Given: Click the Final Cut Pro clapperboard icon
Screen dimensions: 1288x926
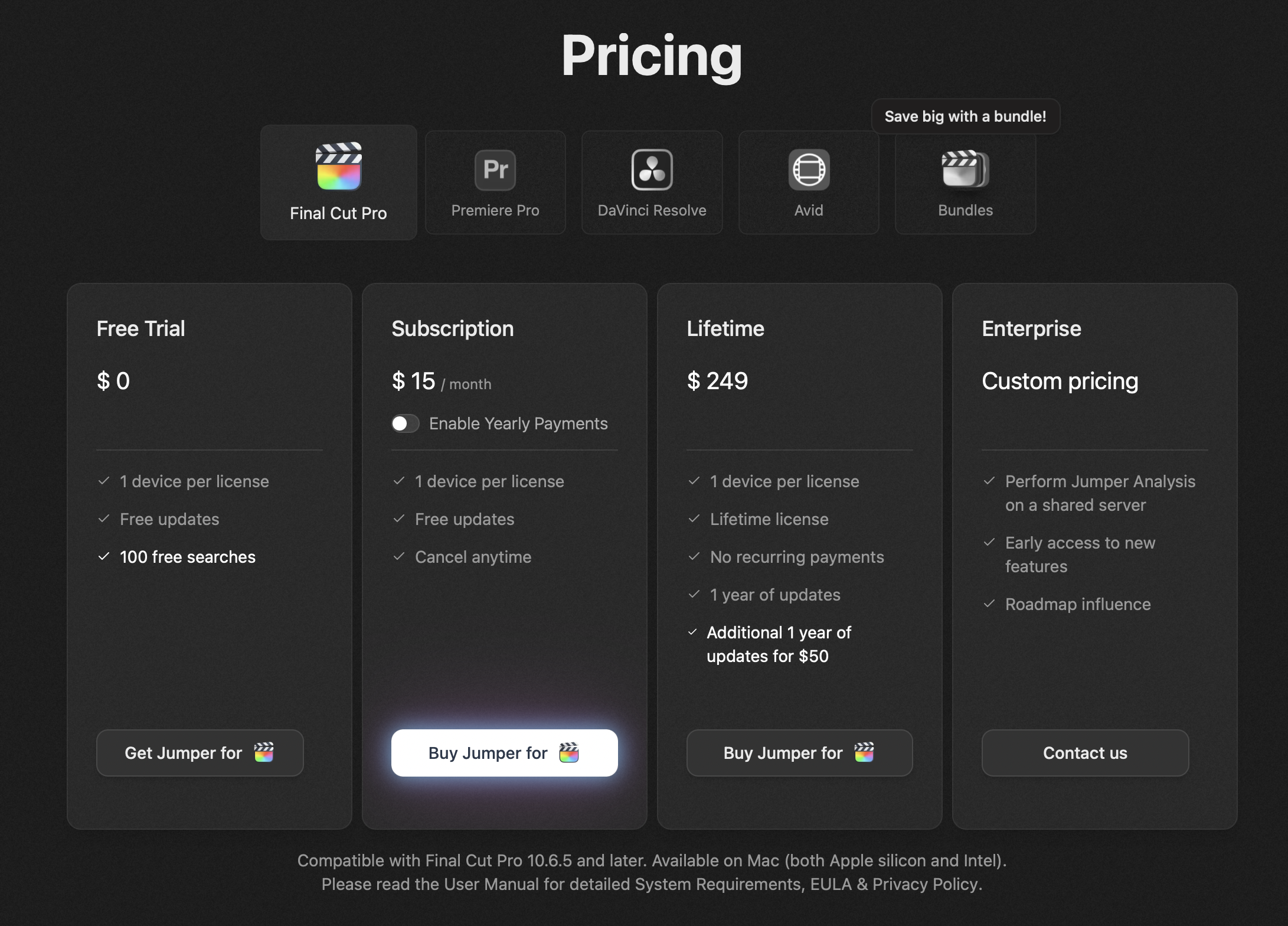Looking at the screenshot, I should tap(338, 167).
